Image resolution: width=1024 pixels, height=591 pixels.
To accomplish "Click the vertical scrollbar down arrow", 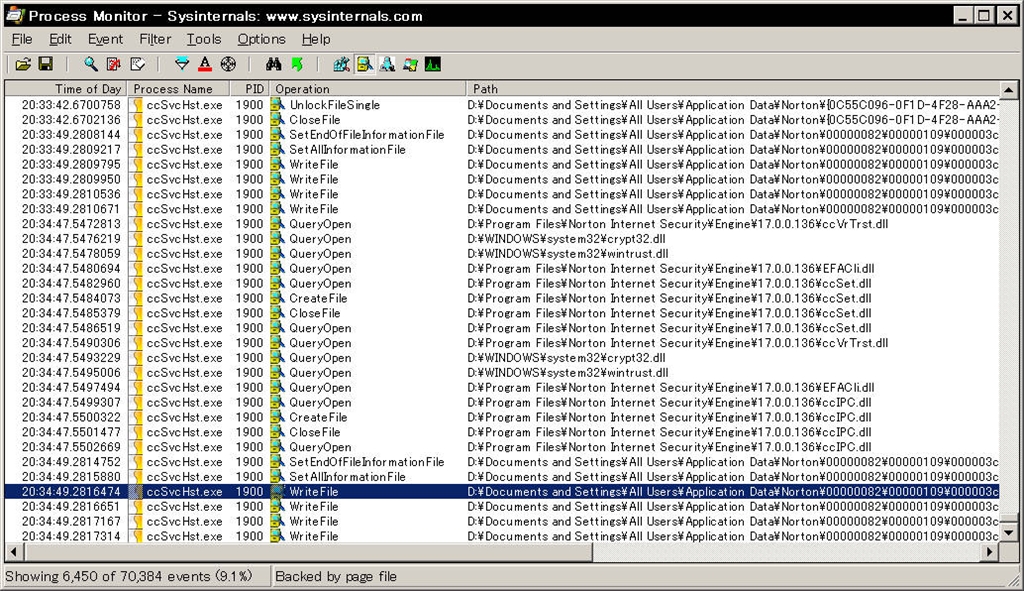I will coord(1007,534).
